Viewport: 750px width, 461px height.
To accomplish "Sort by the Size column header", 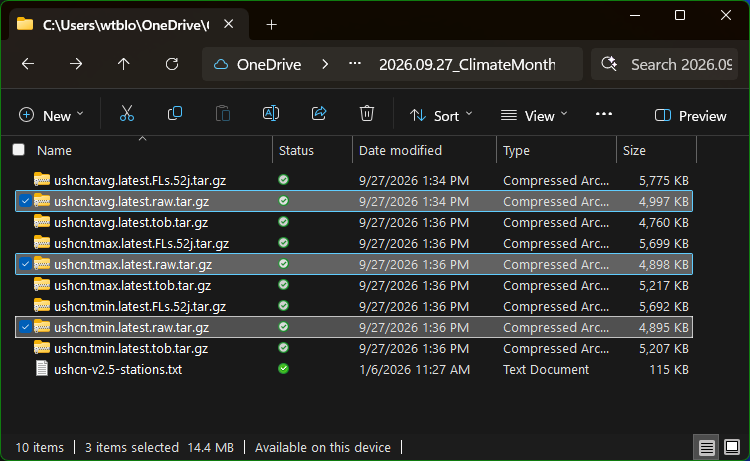I will pyautogui.click(x=634, y=150).
